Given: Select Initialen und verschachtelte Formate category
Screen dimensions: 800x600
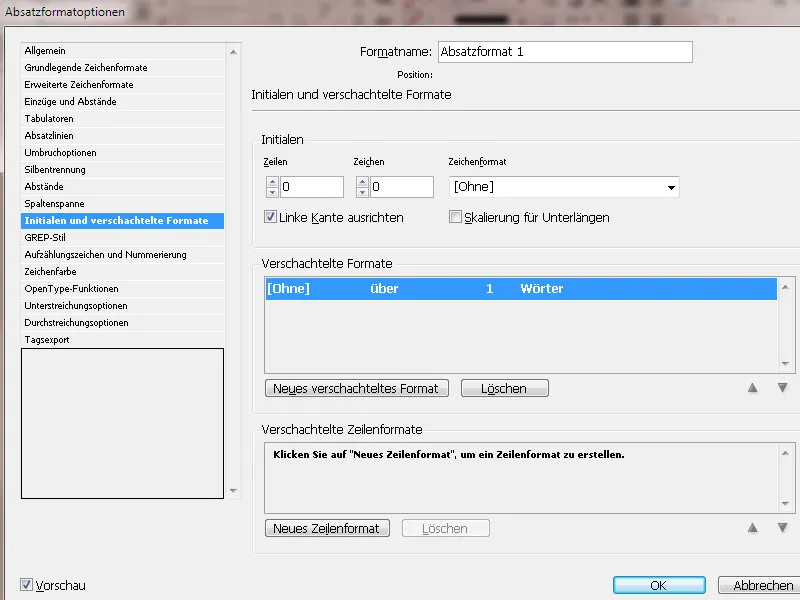Looking at the screenshot, I should tap(122, 220).
